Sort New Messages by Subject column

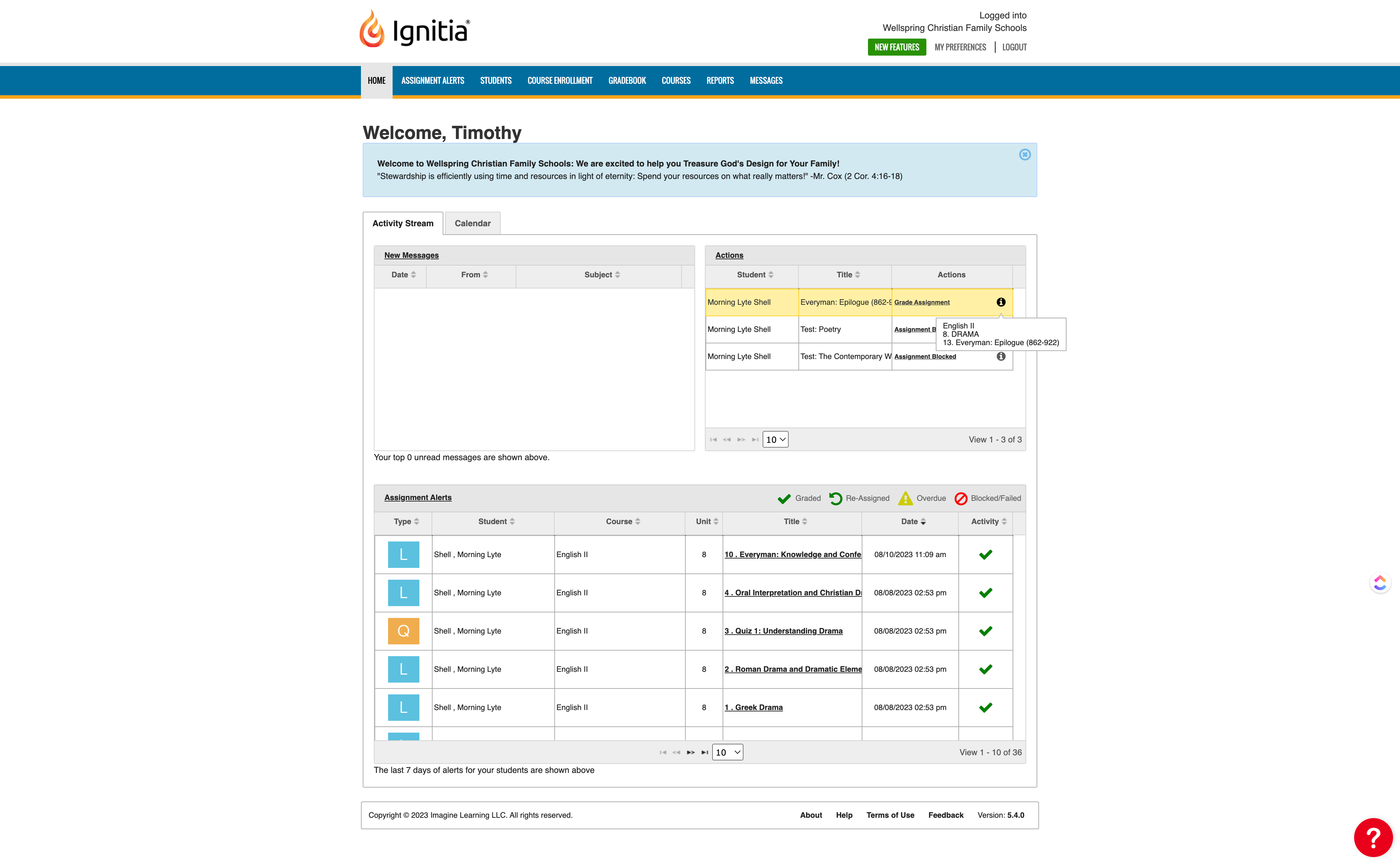click(601, 275)
